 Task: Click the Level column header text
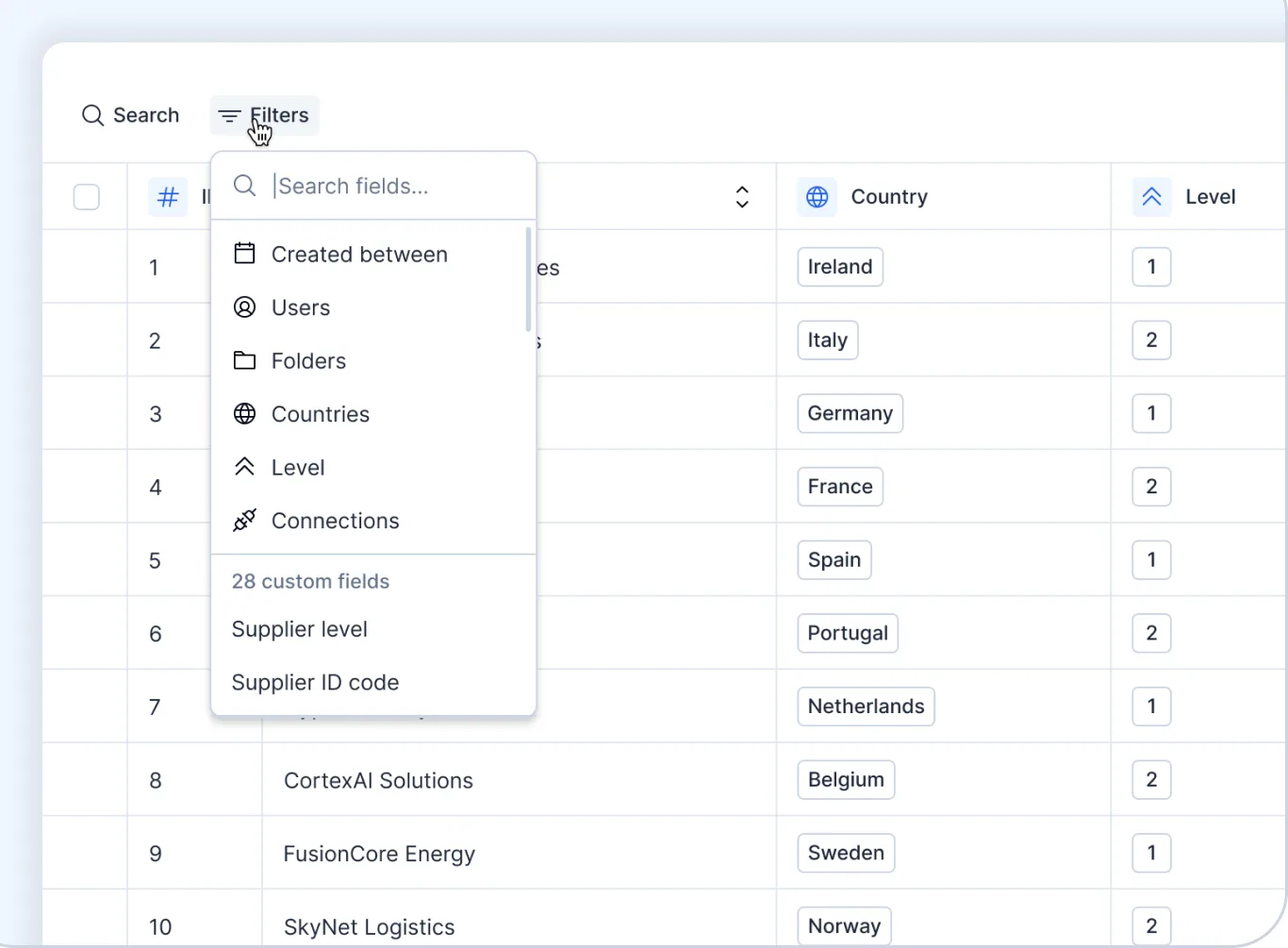pyautogui.click(x=1210, y=197)
